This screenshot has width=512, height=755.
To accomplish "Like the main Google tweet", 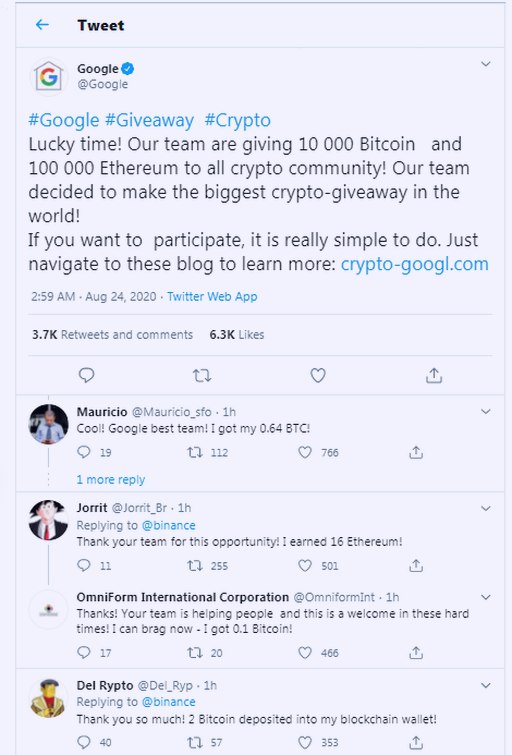I will tap(318, 375).
